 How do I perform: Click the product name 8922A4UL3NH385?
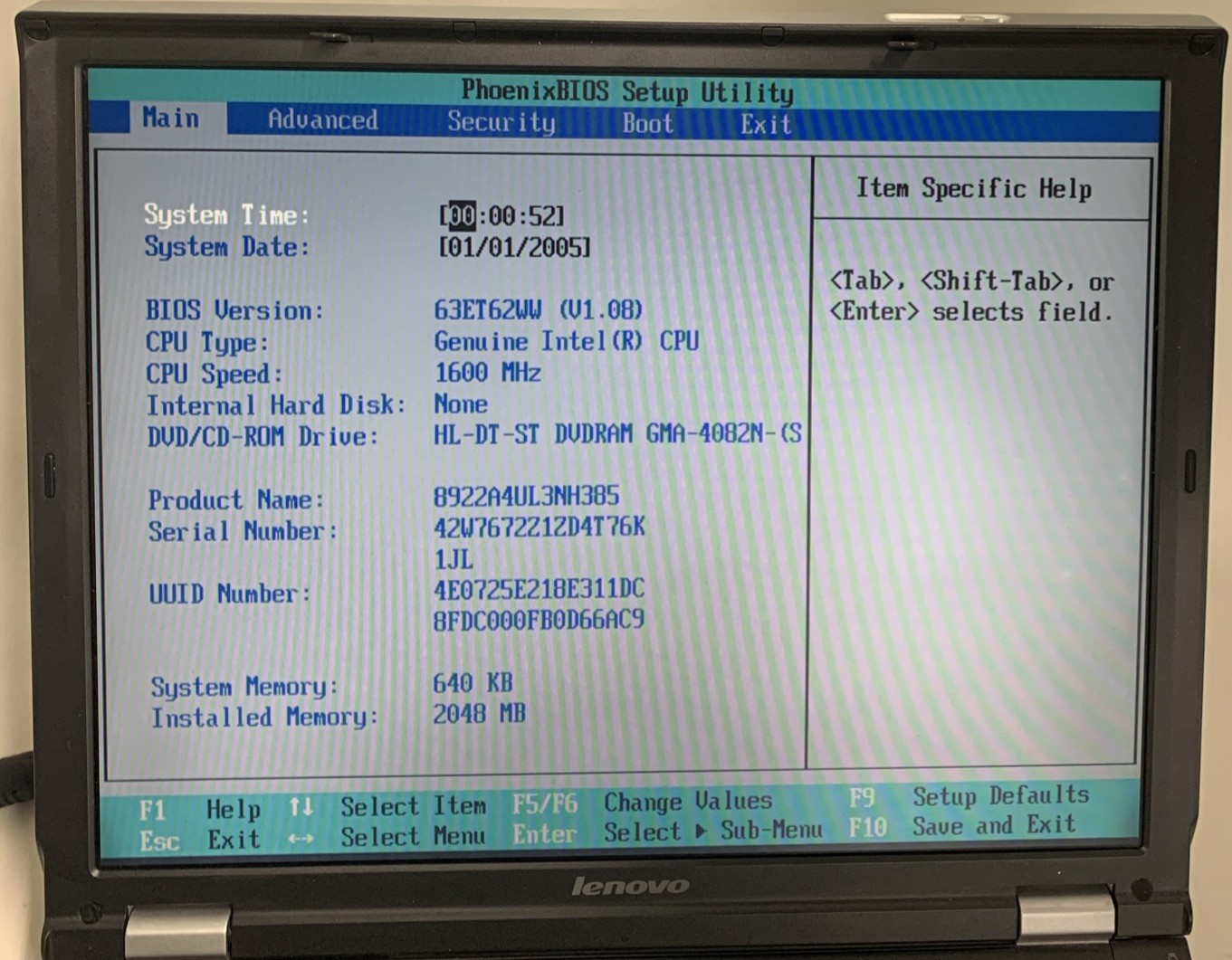tap(526, 496)
